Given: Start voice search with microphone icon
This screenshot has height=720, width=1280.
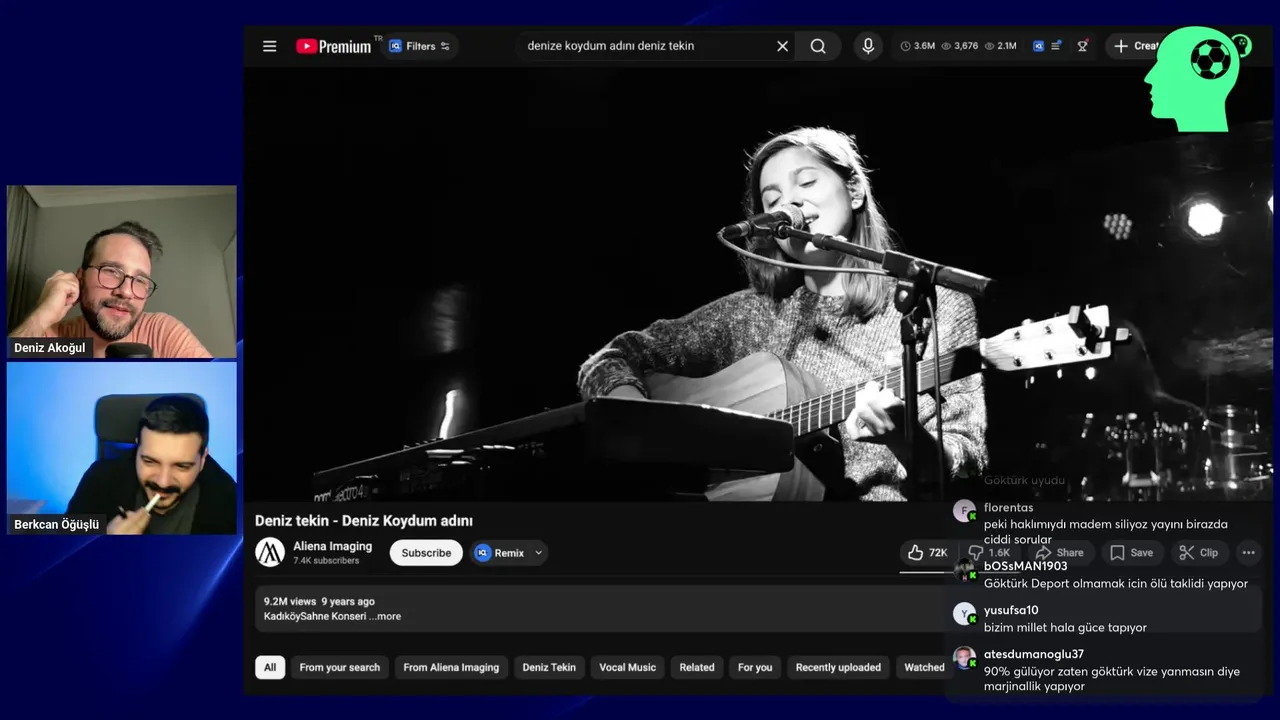Looking at the screenshot, I should click(868, 46).
